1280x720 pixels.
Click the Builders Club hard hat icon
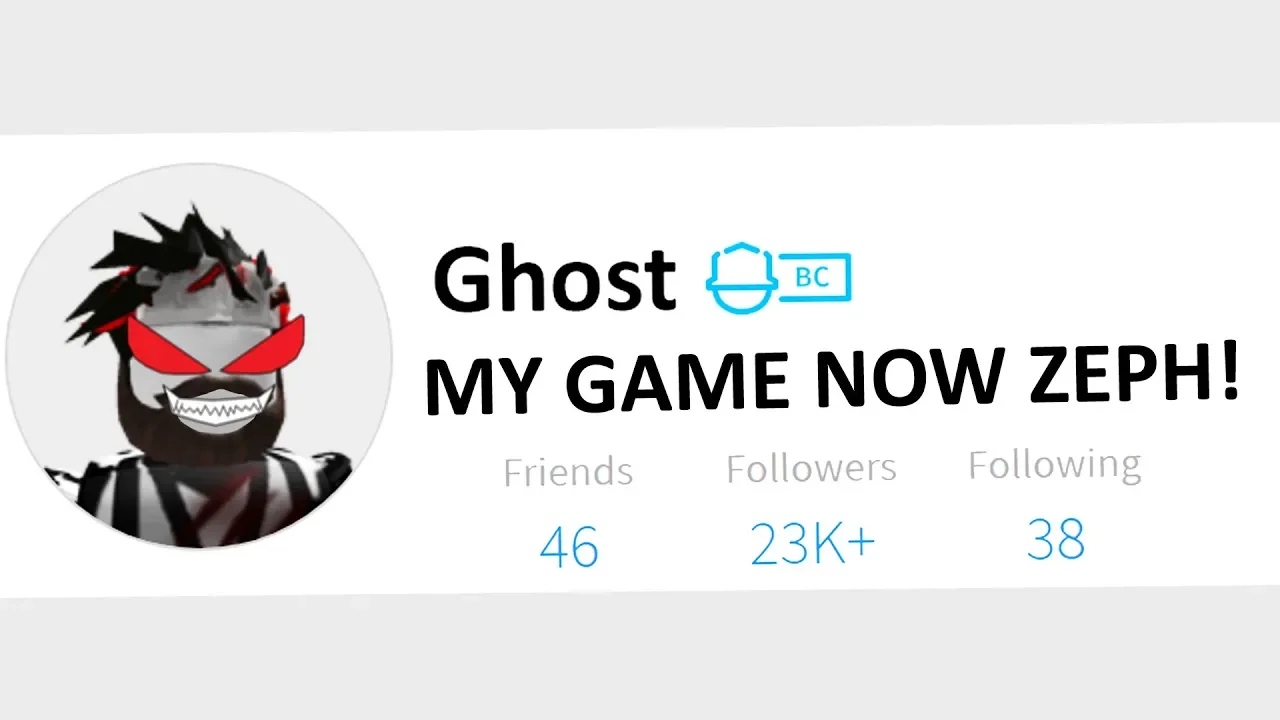tap(738, 278)
